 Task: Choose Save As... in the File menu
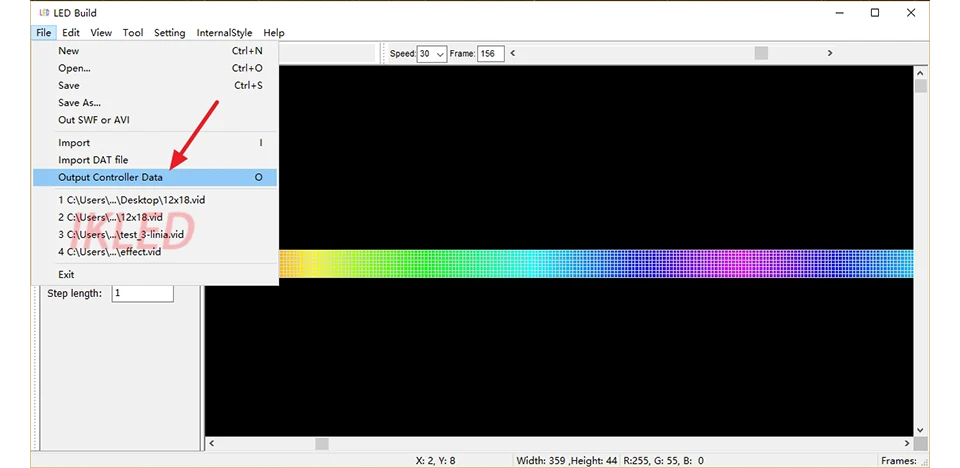coord(156,102)
